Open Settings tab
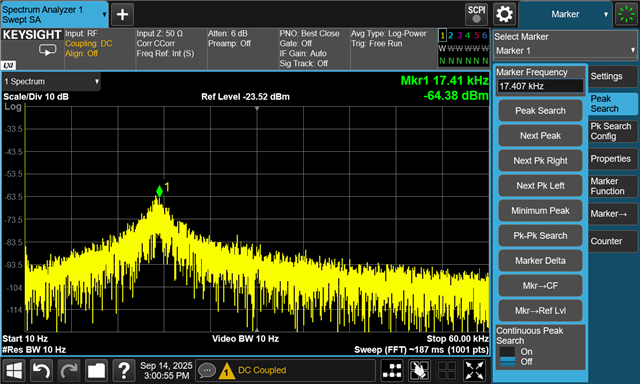The height and width of the screenshot is (384, 640). click(x=613, y=76)
